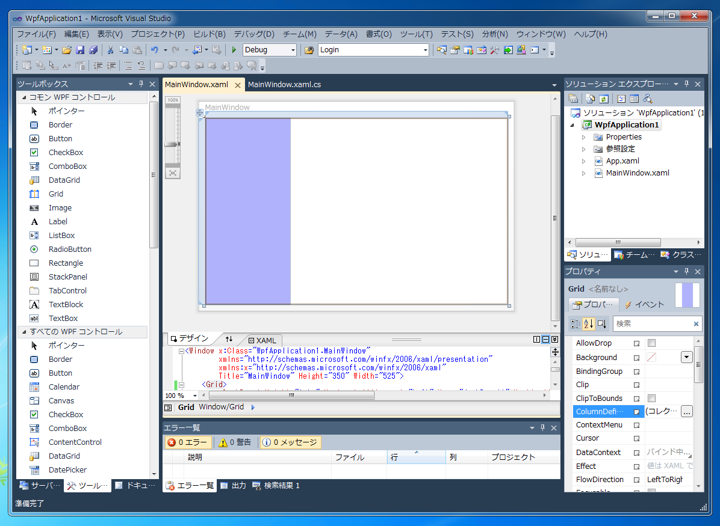Click the Undo arrow icon
The height and width of the screenshot is (526, 720).
coord(154,50)
